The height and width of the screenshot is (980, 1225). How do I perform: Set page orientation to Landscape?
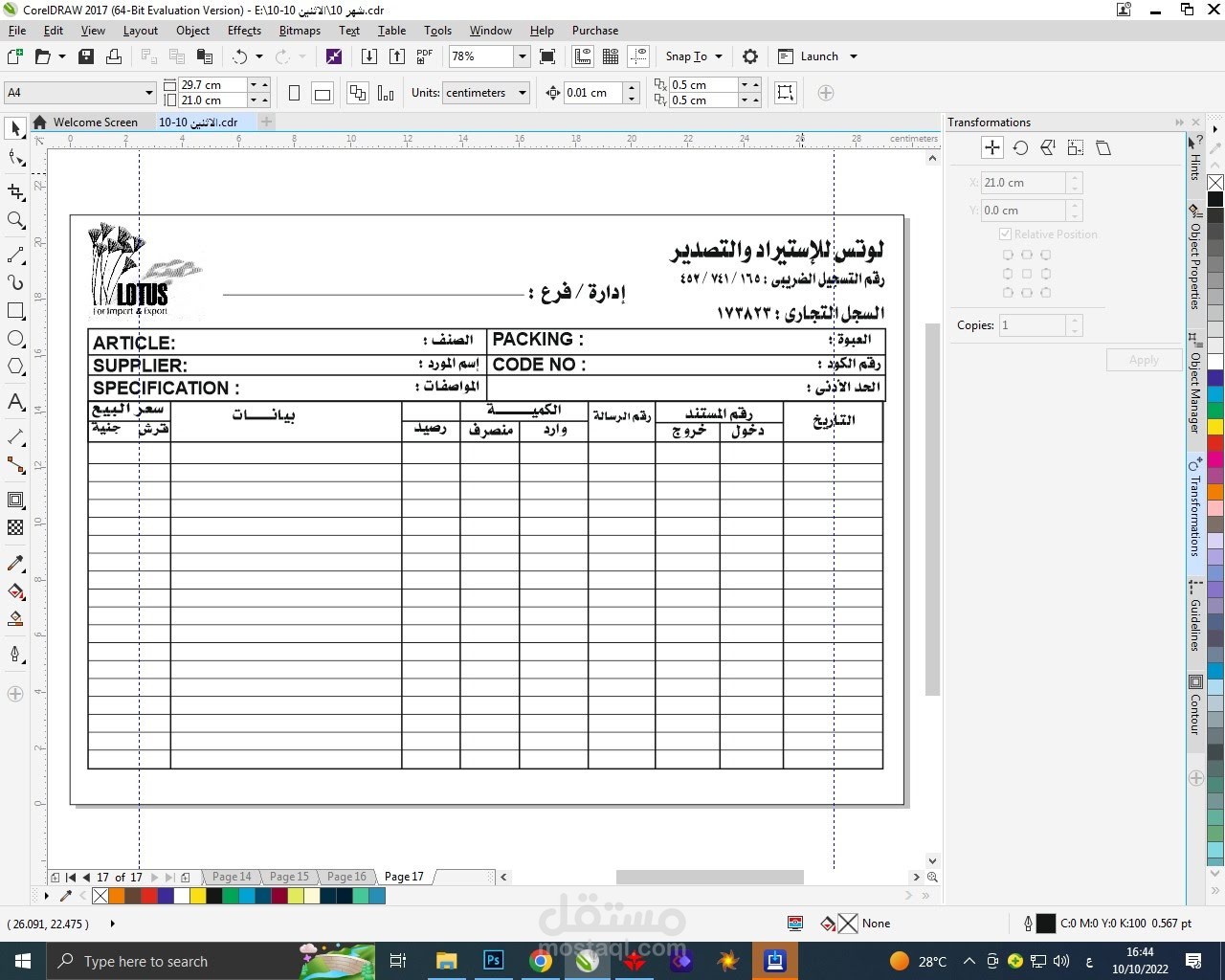click(x=323, y=93)
